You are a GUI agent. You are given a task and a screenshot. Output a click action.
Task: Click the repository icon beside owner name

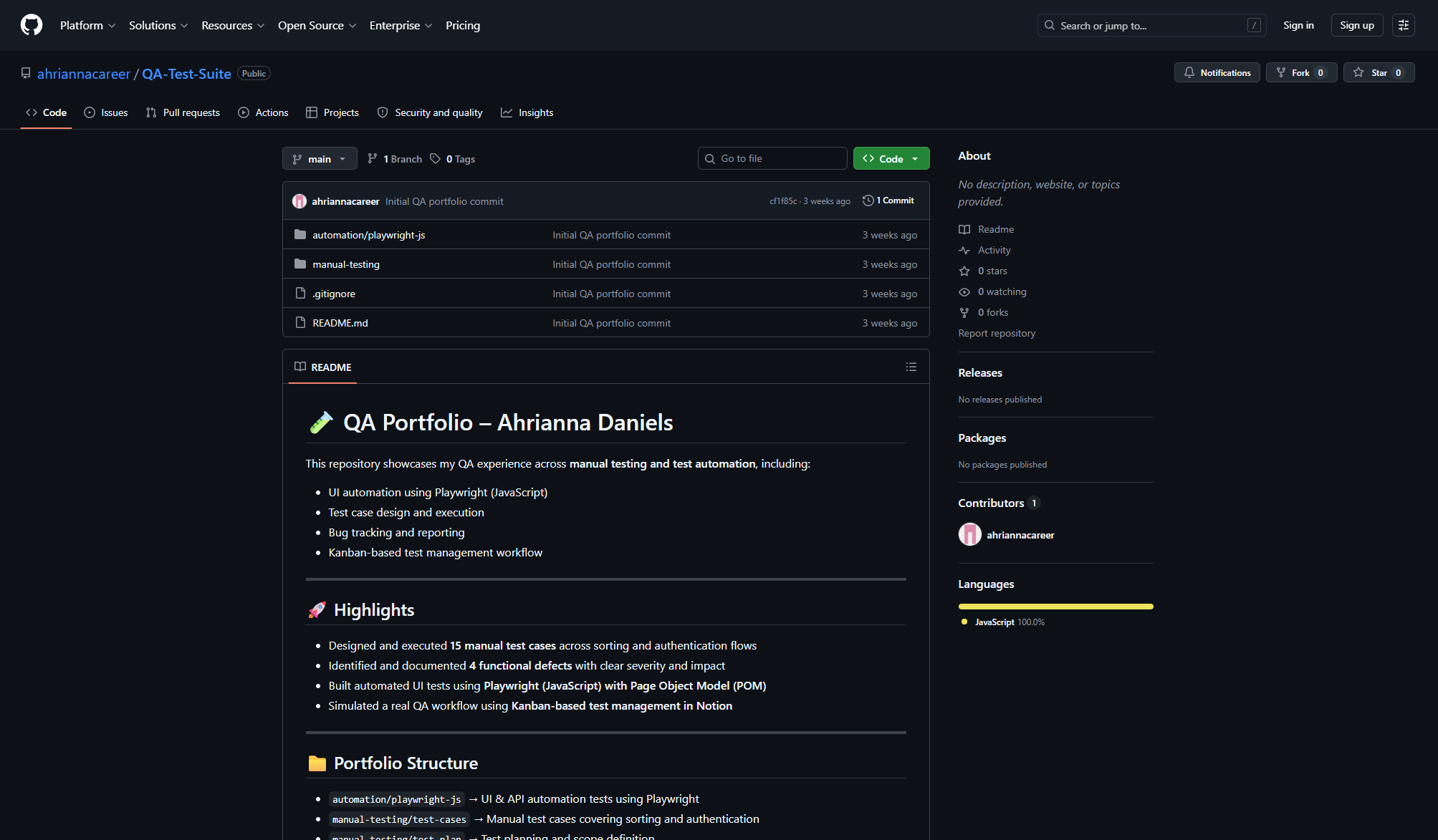(26, 73)
